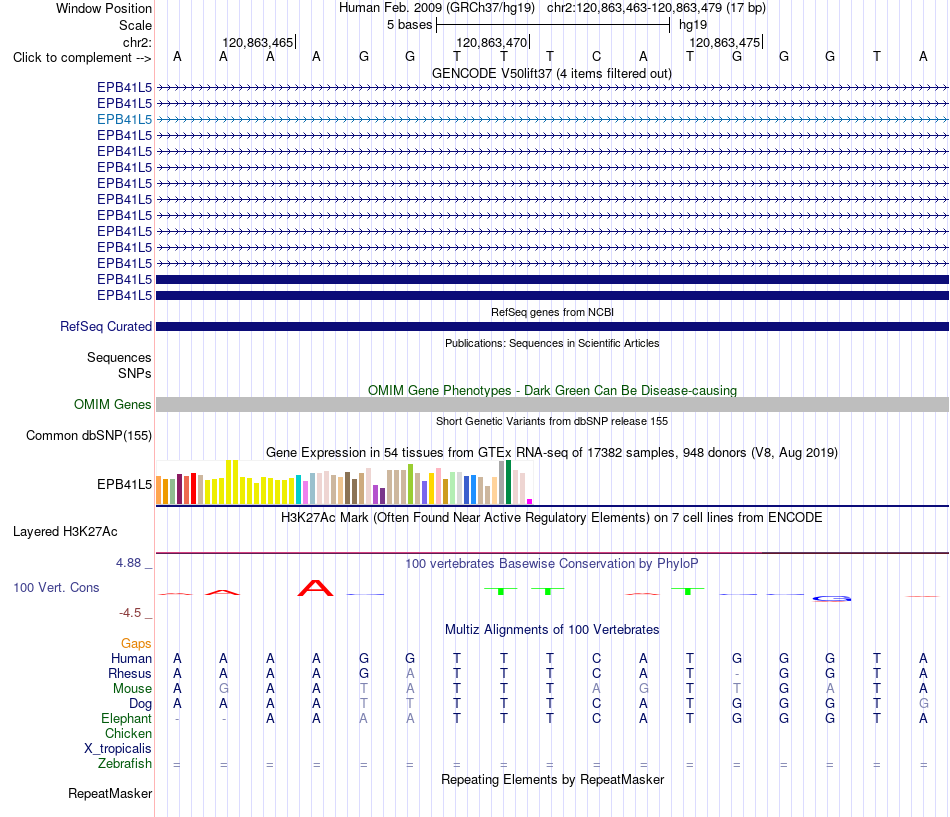950x817 pixels.
Task: Click the magenta bar ending the GTEx chart
Action: 530,502
